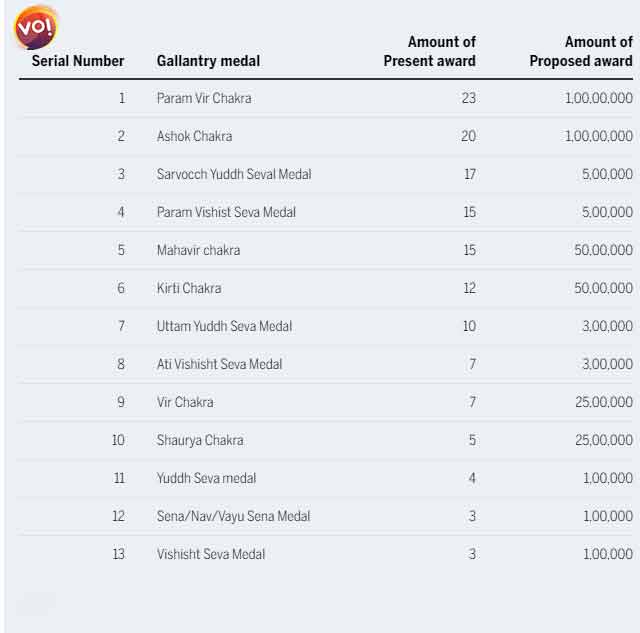Select the Kirti Chakra row label
This screenshot has width=640, height=633.
(x=189, y=288)
